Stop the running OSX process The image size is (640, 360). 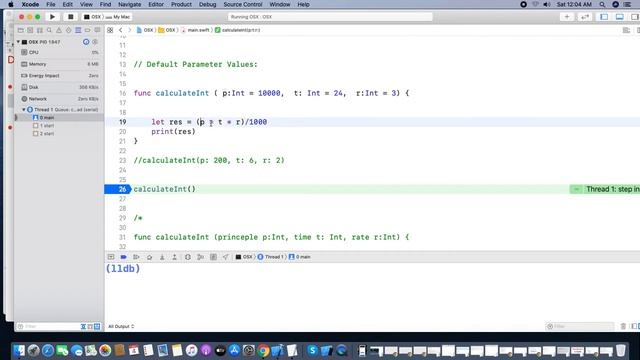pyautogui.click(x=70, y=17)
